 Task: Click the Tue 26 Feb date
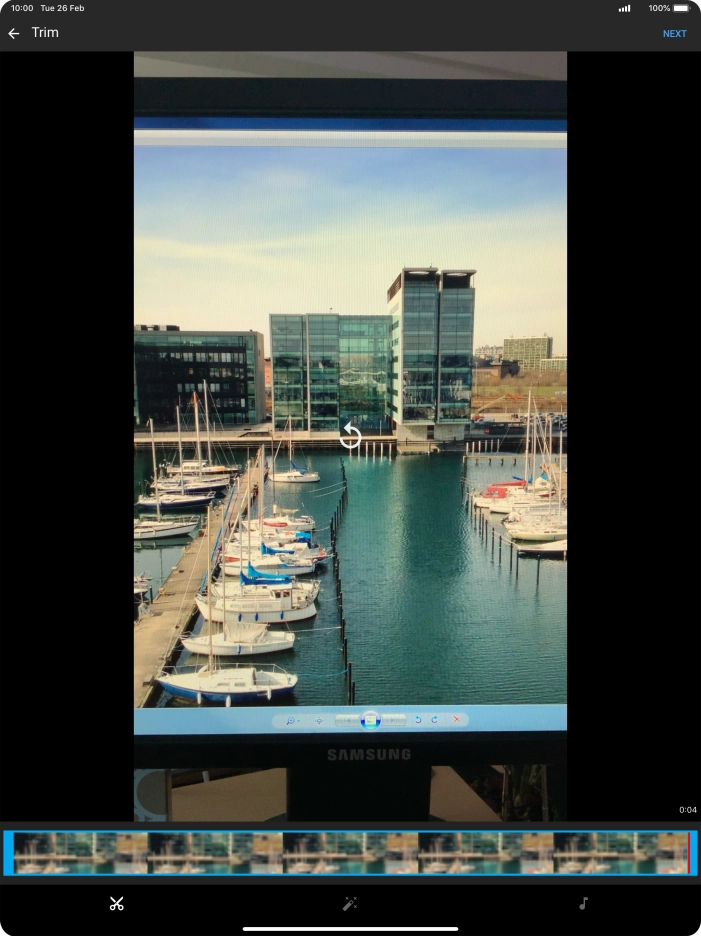coord(62,8)
